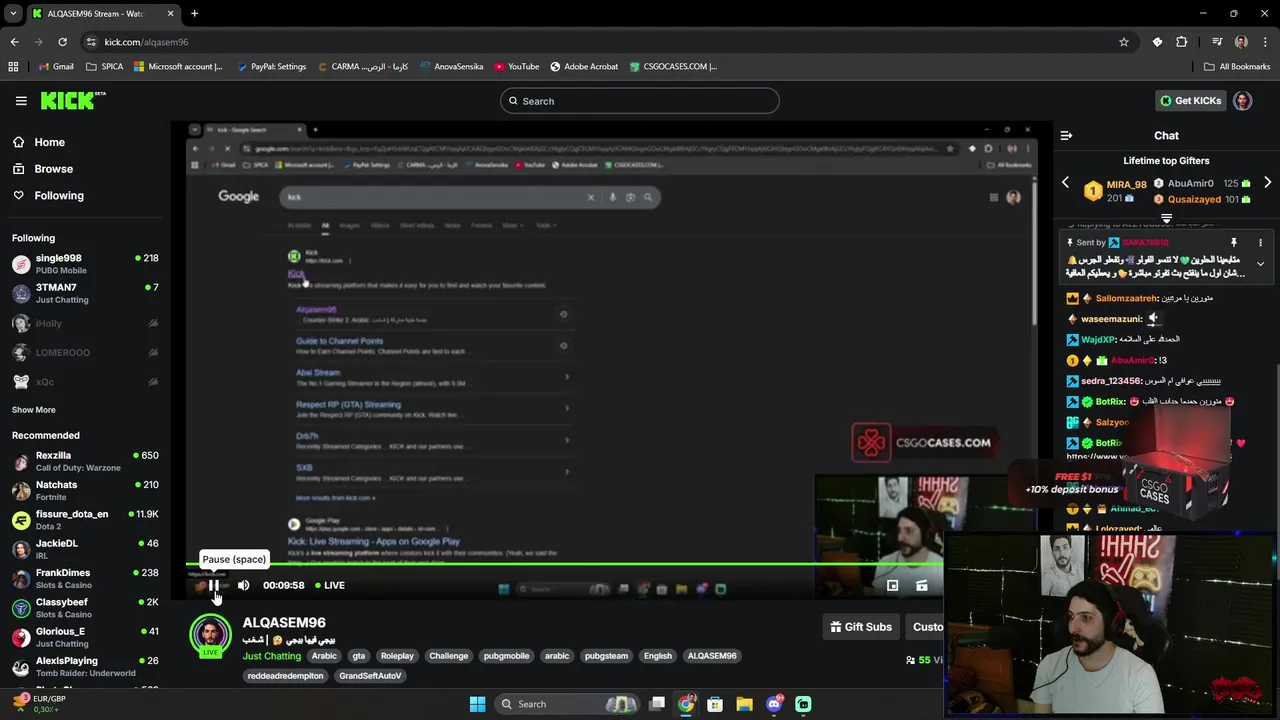Image resolution: width=1280 pixels, height=720 pixels.
Task: Enable mini player mode
Action: (x=892, y=586)
